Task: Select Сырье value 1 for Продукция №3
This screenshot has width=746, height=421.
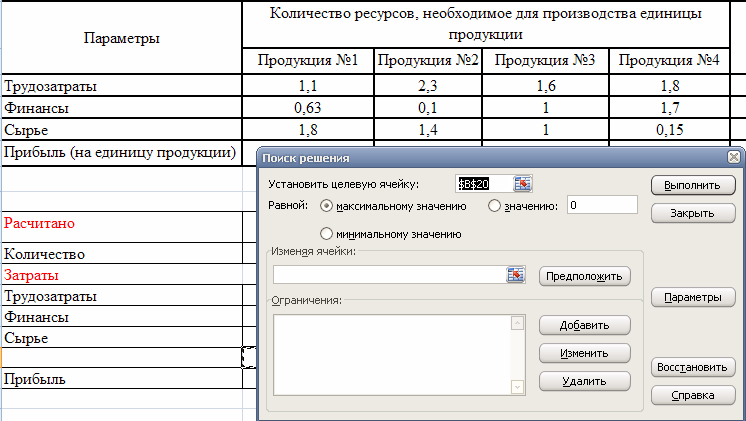Action: tap(545, 129)
